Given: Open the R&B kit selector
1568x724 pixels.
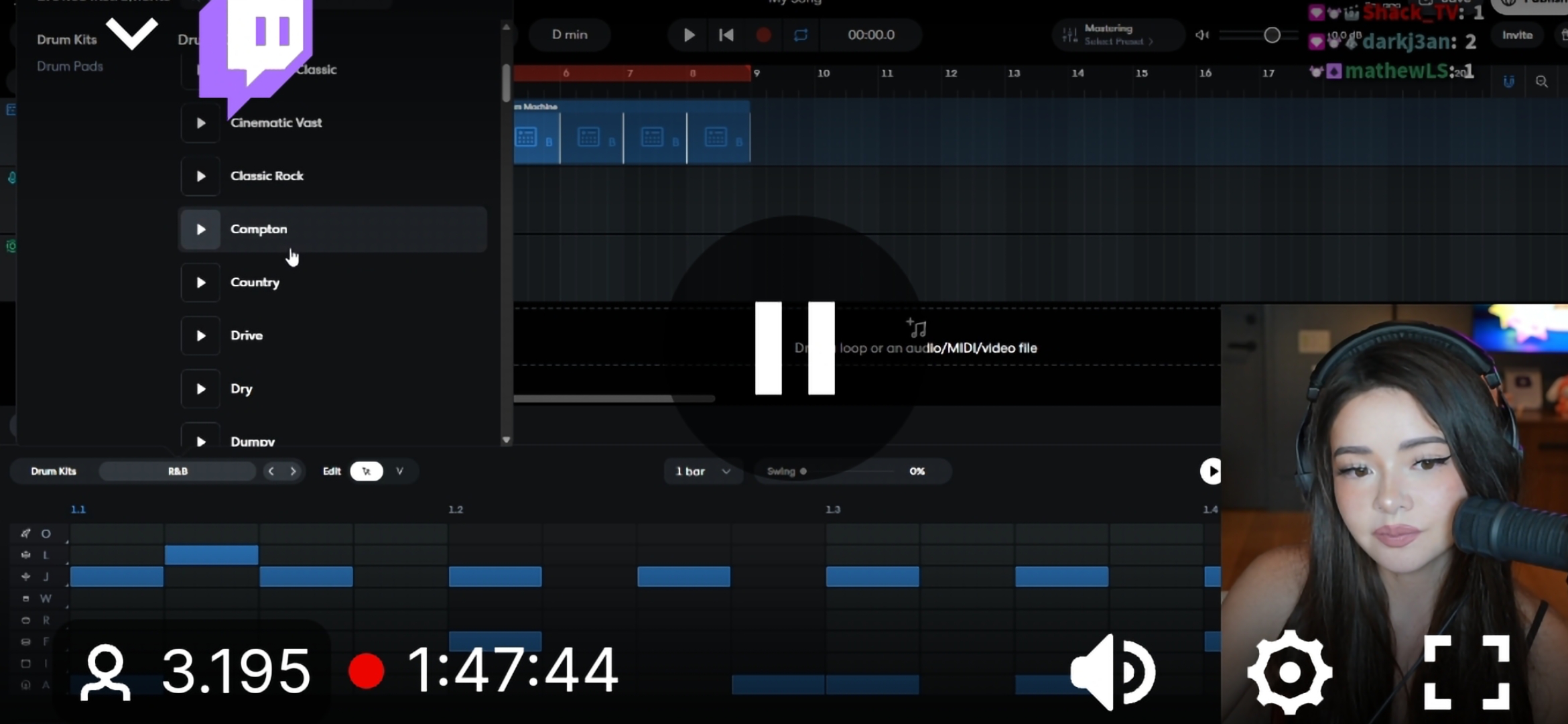Looking at the screenshot, I should click(x=178, y=471).
